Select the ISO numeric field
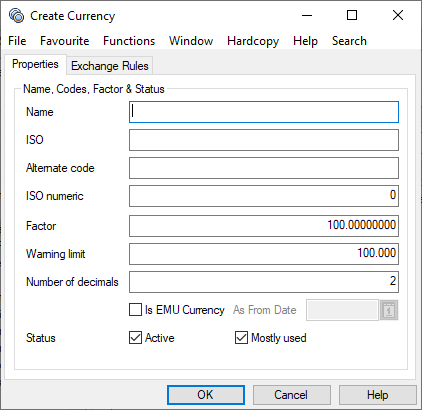Image resolution: width=422 pixels, height=410 pixels. [264, 196]
